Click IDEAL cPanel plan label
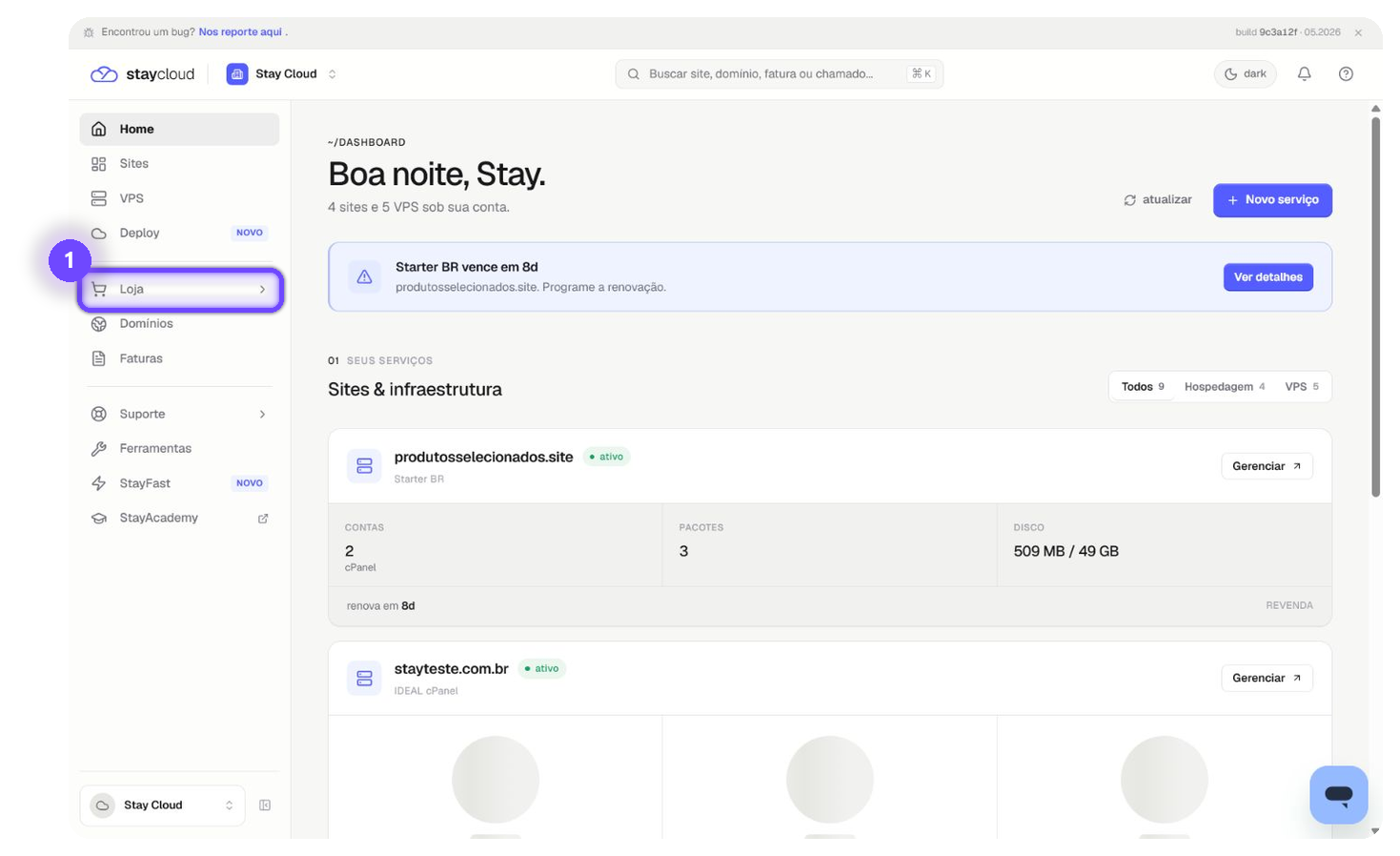This screenshot has width=1400, height=856. click(x=426, y=691)
